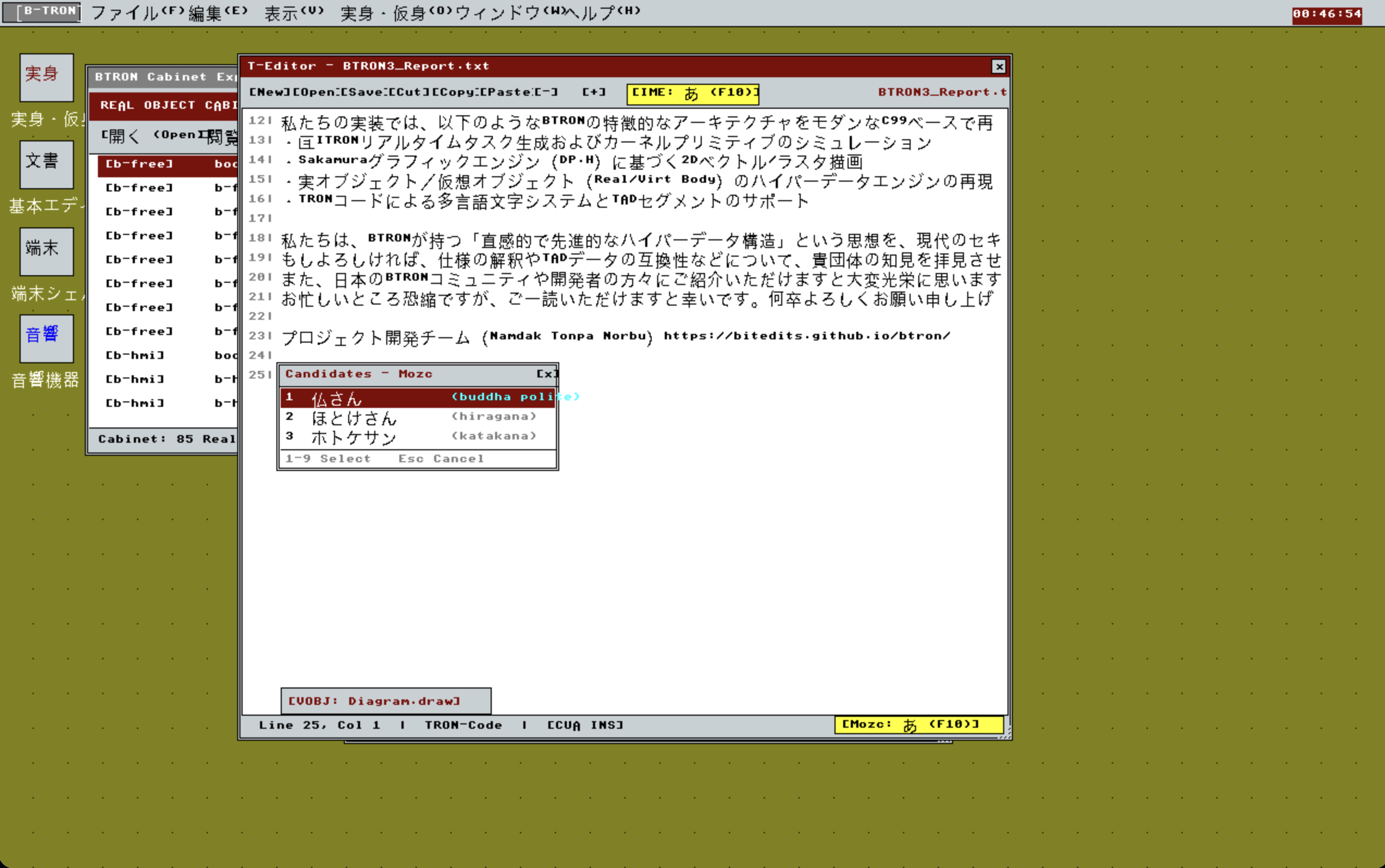This screenshot has width=1385, height=868.
Task: Open the github.io/btron URL
Action: pos(807,336)
